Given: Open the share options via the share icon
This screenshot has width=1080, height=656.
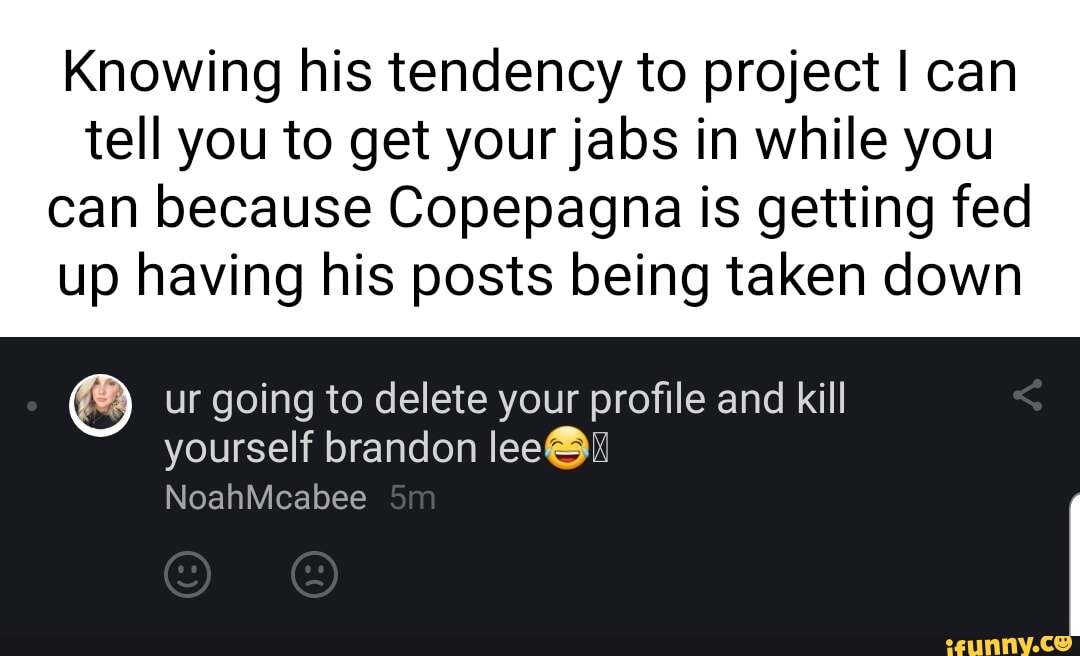Looking at the screenshot, I should [x=1029, y=396].
